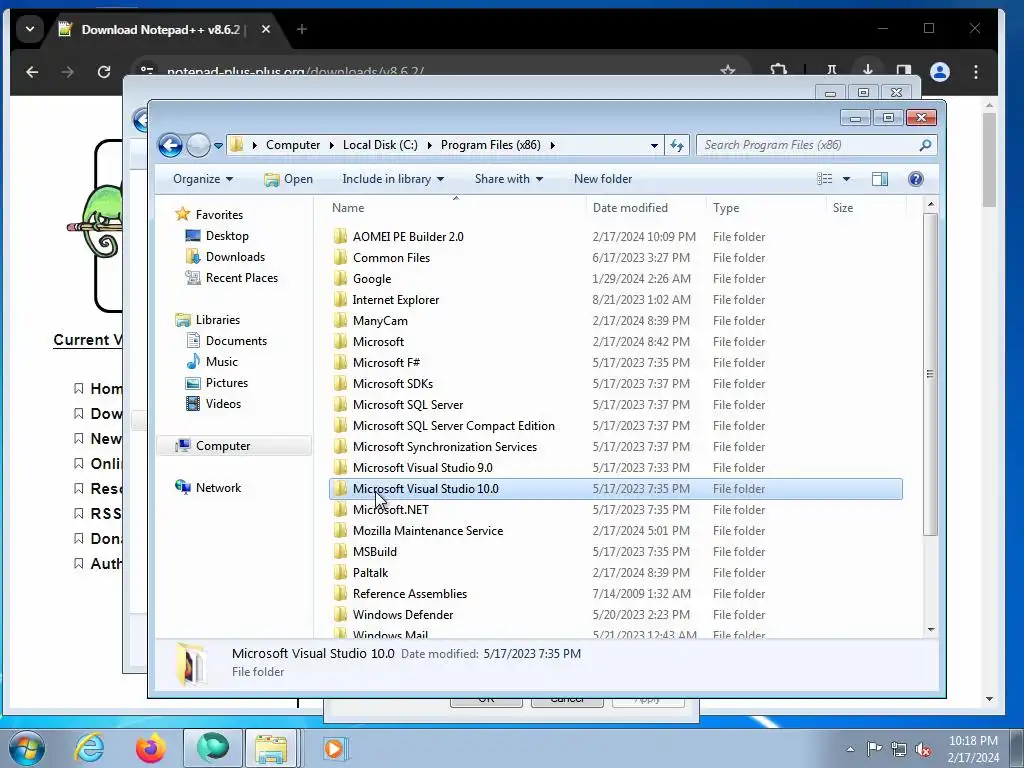Image resolution: width=1024 pixels, height=768 pixels.
Task: Click the change view icon
Action: (x=825, y=179)
